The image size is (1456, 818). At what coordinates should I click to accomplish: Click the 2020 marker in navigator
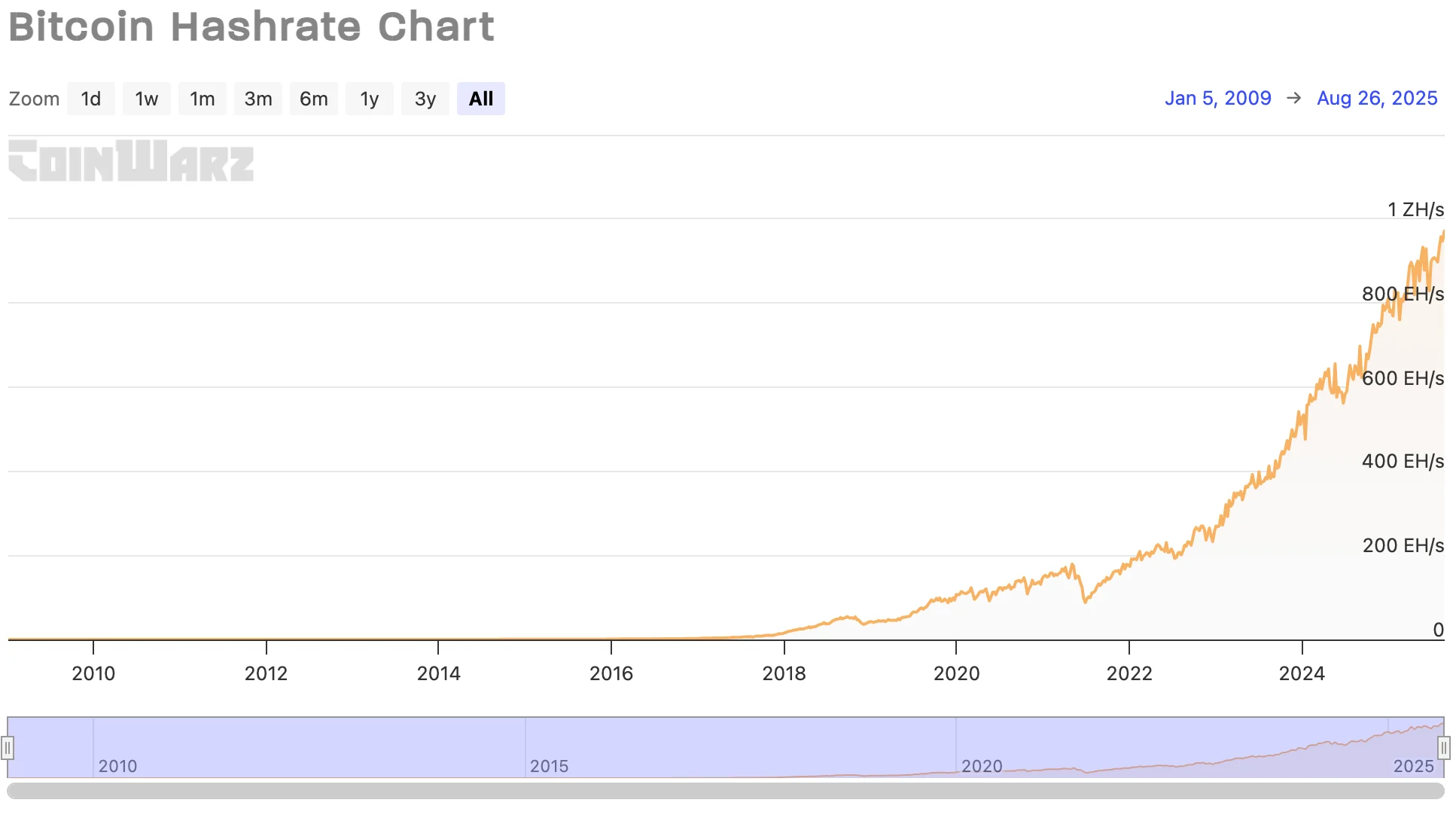[981, 766]
